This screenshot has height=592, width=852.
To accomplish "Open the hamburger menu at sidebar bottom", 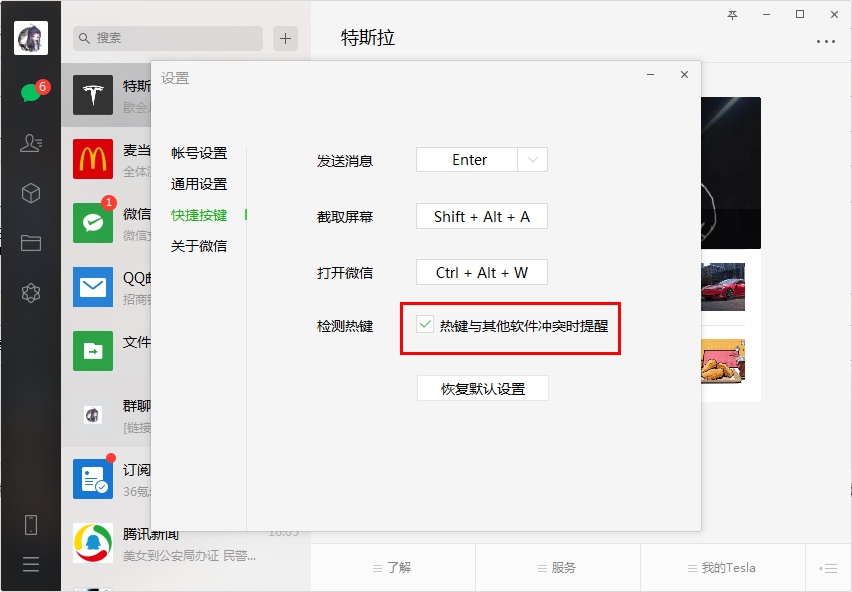I will coord(30,564).
